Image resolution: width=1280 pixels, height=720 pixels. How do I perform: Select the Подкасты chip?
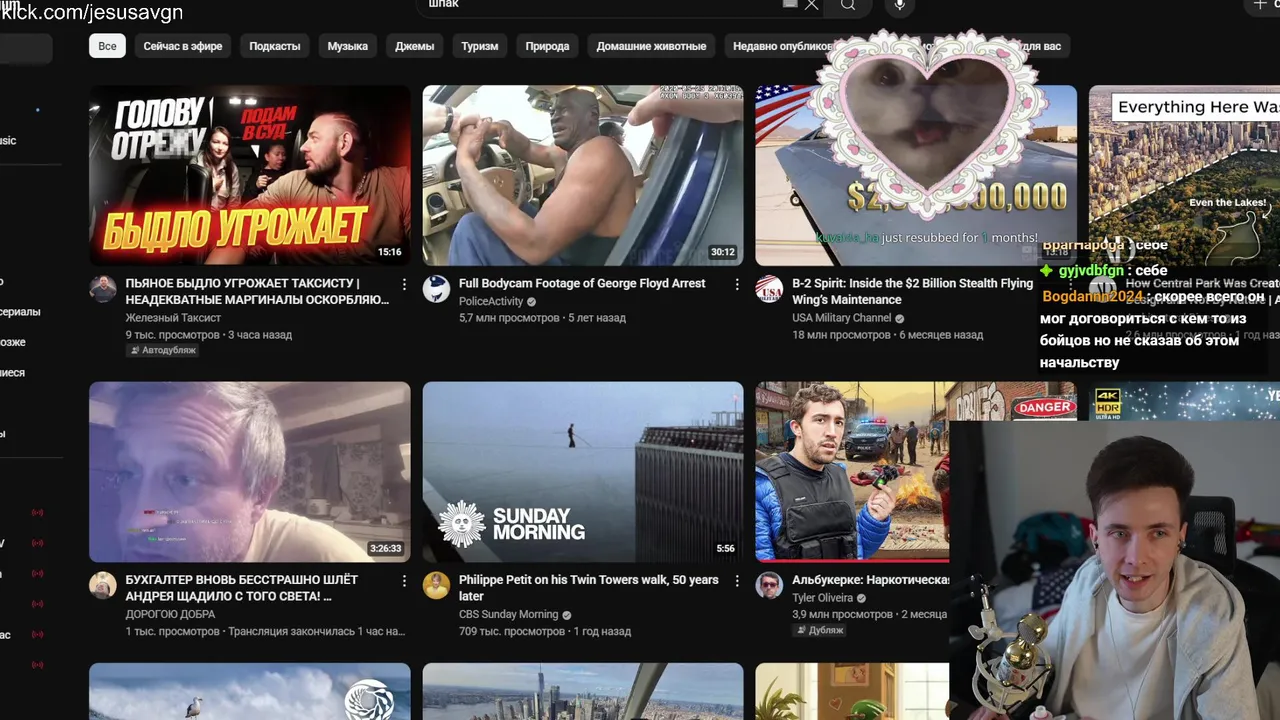coord(275,46)
